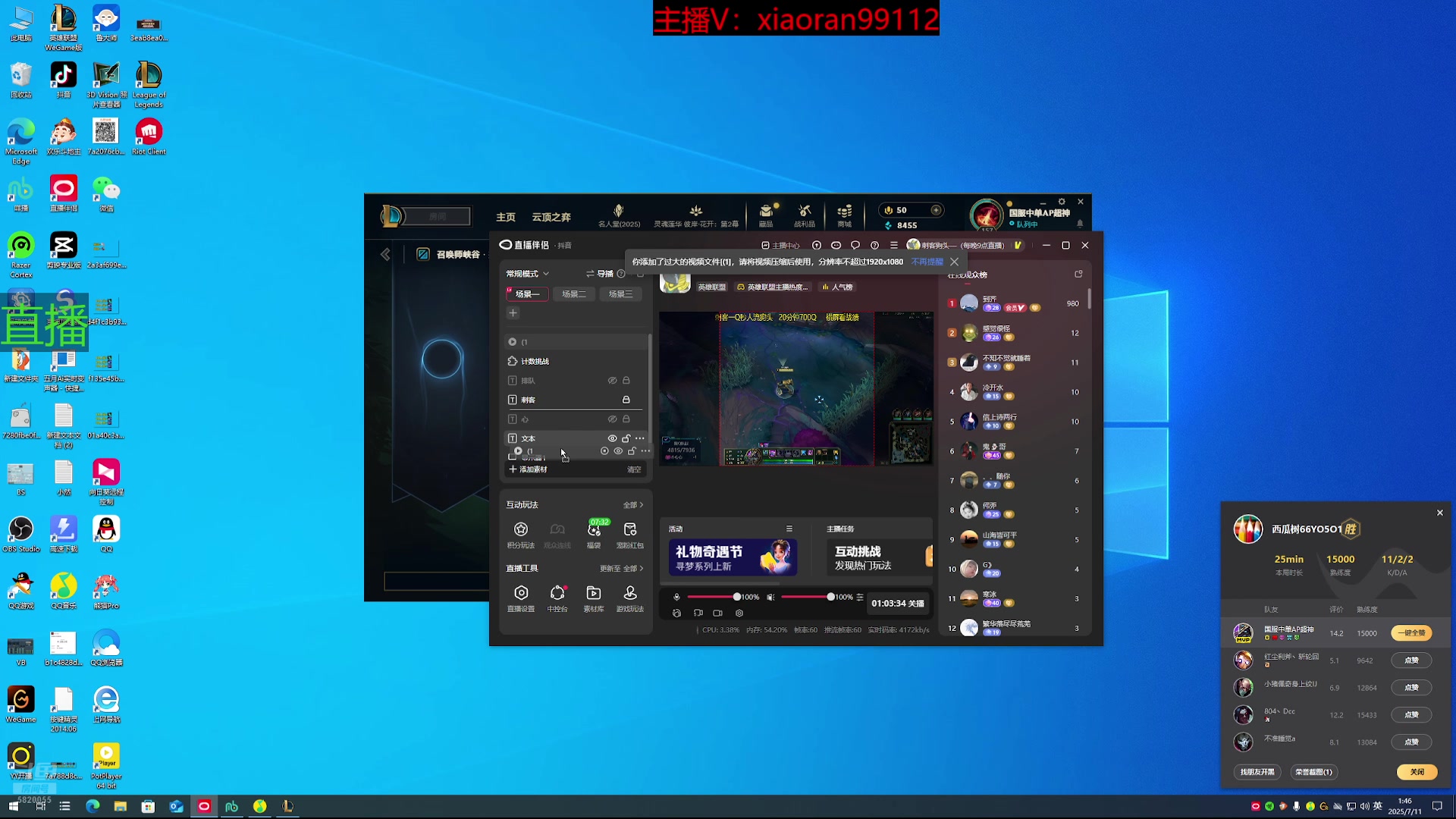Open 战利品 loot in League client

click(x=805, y=215)
